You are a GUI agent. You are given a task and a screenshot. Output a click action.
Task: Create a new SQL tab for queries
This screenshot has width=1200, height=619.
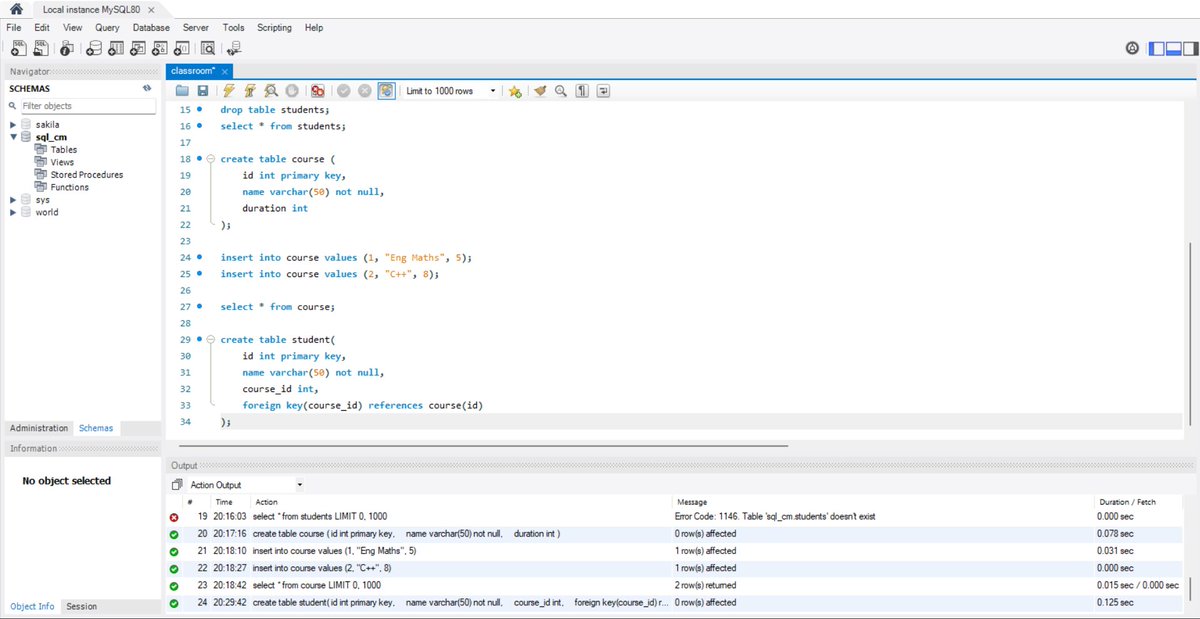point(17,47)
